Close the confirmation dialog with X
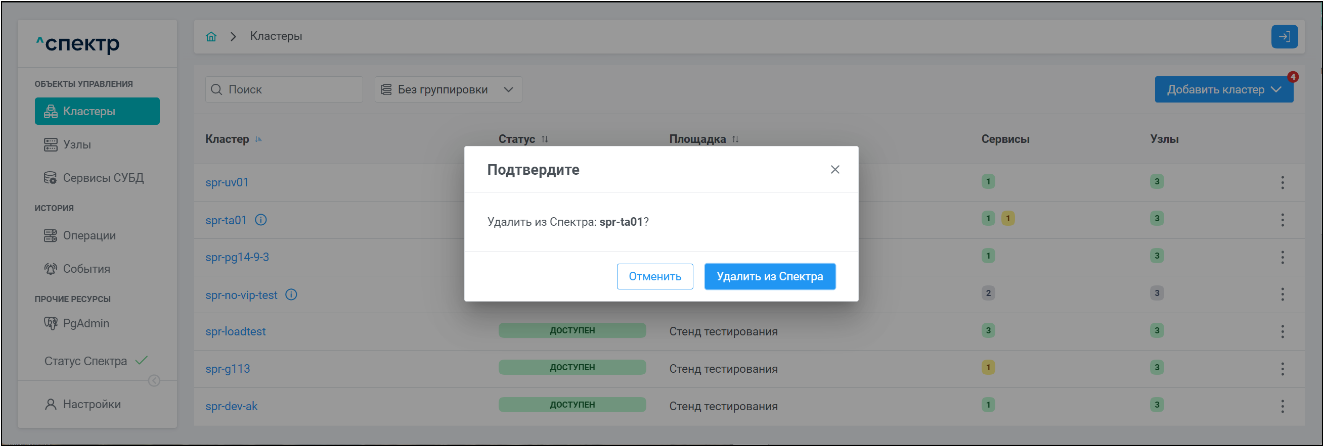 click(x=835, y=170)
